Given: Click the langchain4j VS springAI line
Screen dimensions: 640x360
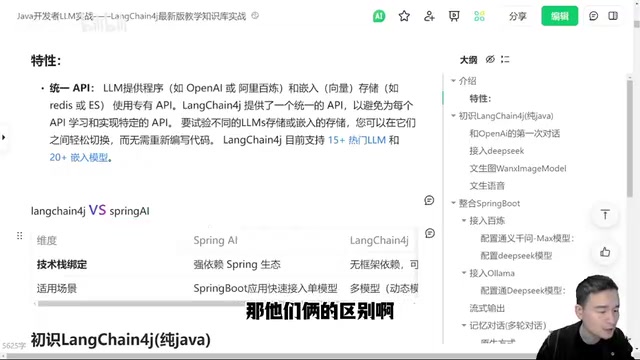Looking at the screenshot, I should [90, 211].
